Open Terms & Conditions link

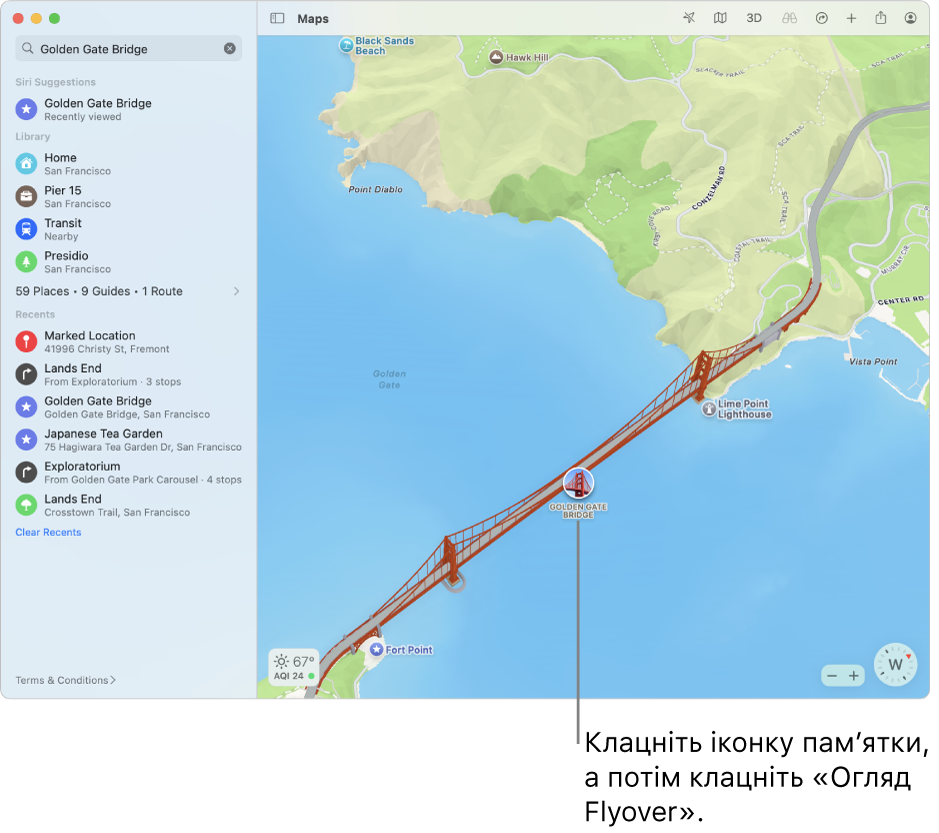[65, 680]
